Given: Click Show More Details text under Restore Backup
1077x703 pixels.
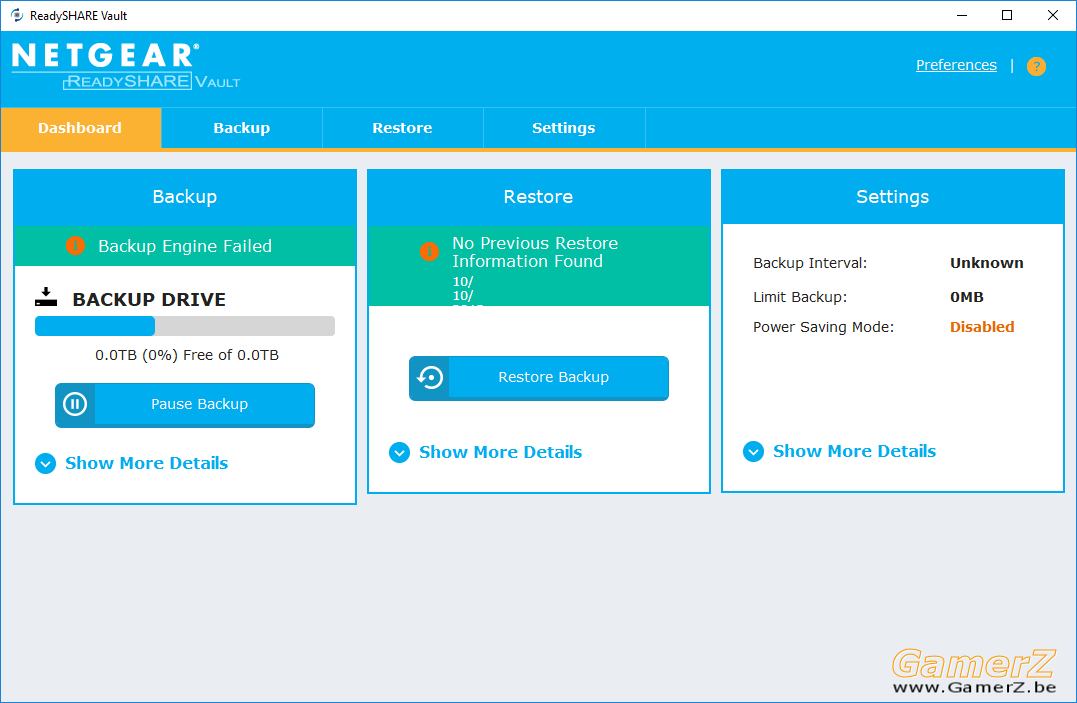Looking at the screenshot, I should pyautogui.click(x=501, y=452).
